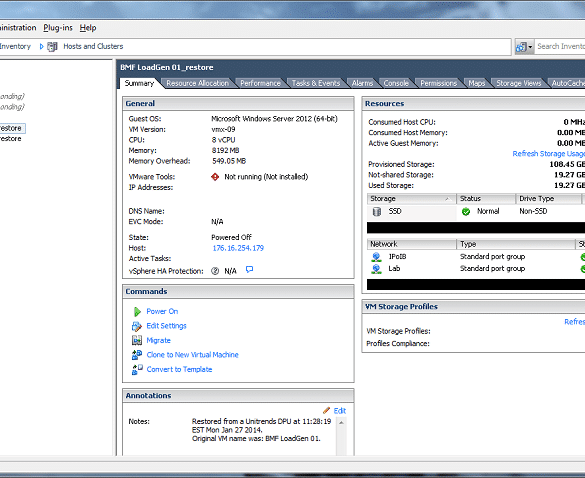585x478 pixels.
Task: Switch to the Resource Allocation tab
Action: (x=197, y=83)
